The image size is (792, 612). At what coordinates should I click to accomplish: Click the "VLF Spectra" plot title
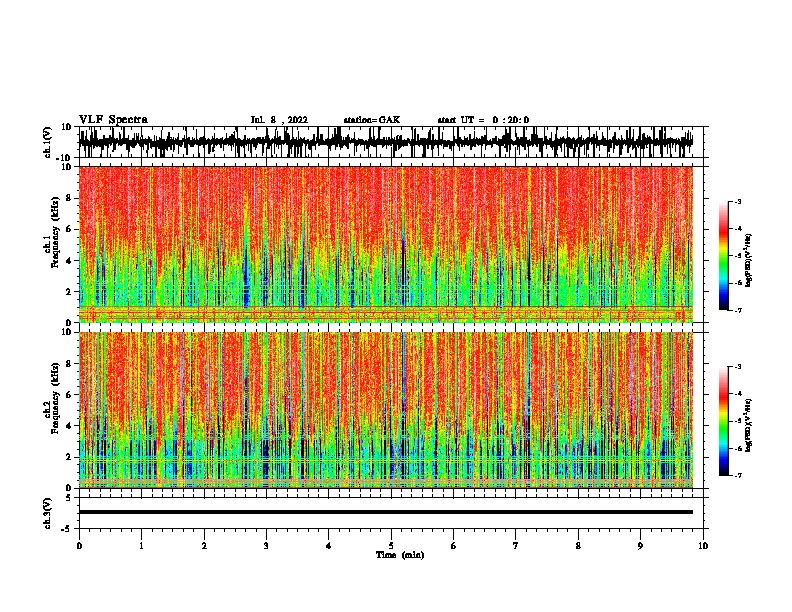click(x=113, y=120)
